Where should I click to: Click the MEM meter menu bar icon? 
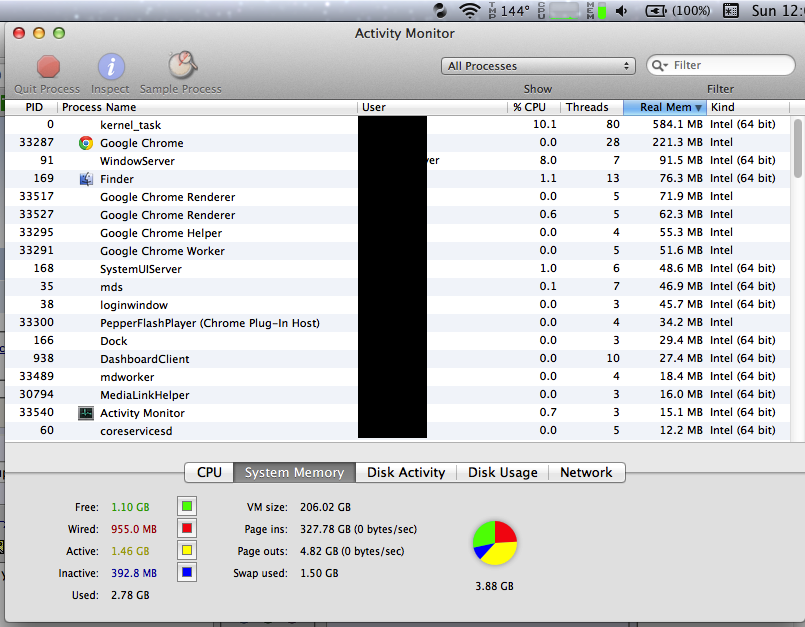(597, 10)
